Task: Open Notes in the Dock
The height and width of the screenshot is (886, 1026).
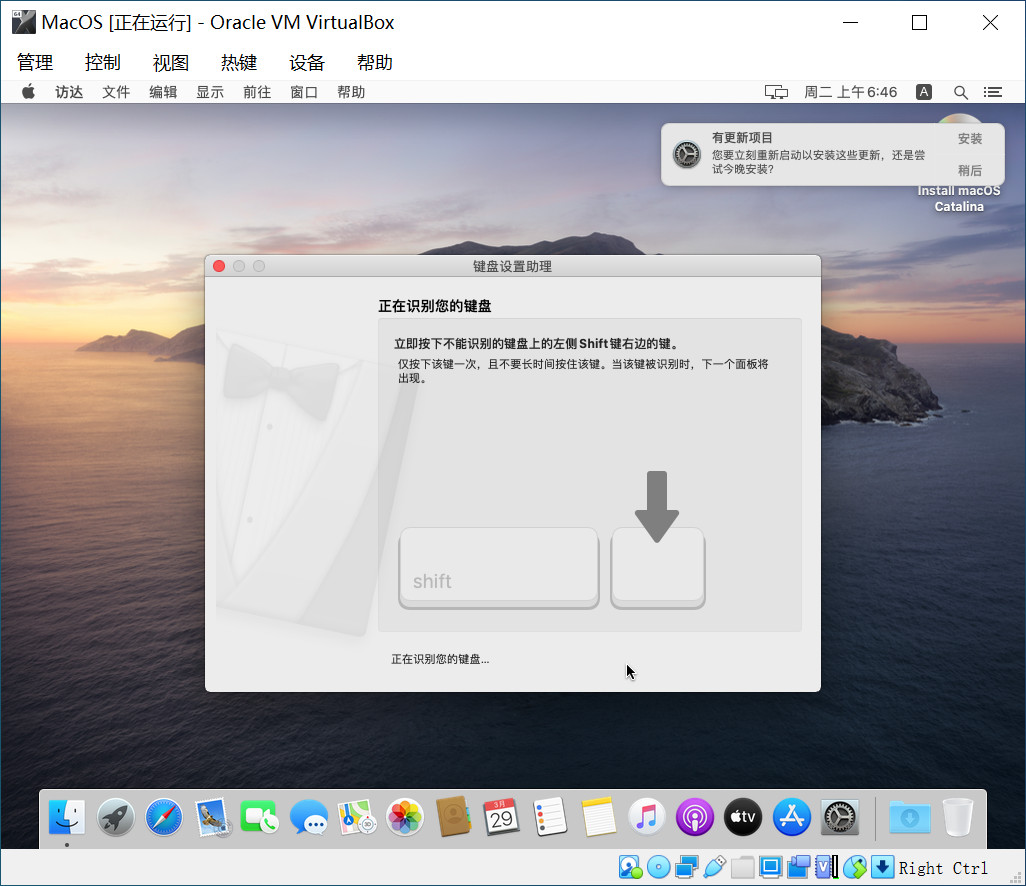Action: tap(598, 817)
